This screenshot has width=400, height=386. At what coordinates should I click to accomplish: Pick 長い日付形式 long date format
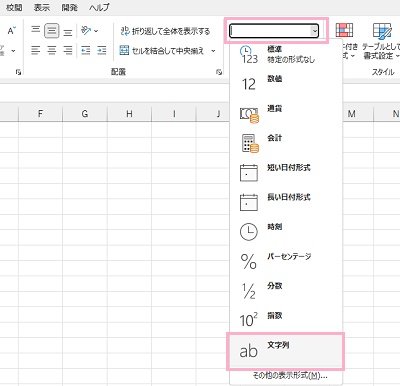tap(286, 202)
